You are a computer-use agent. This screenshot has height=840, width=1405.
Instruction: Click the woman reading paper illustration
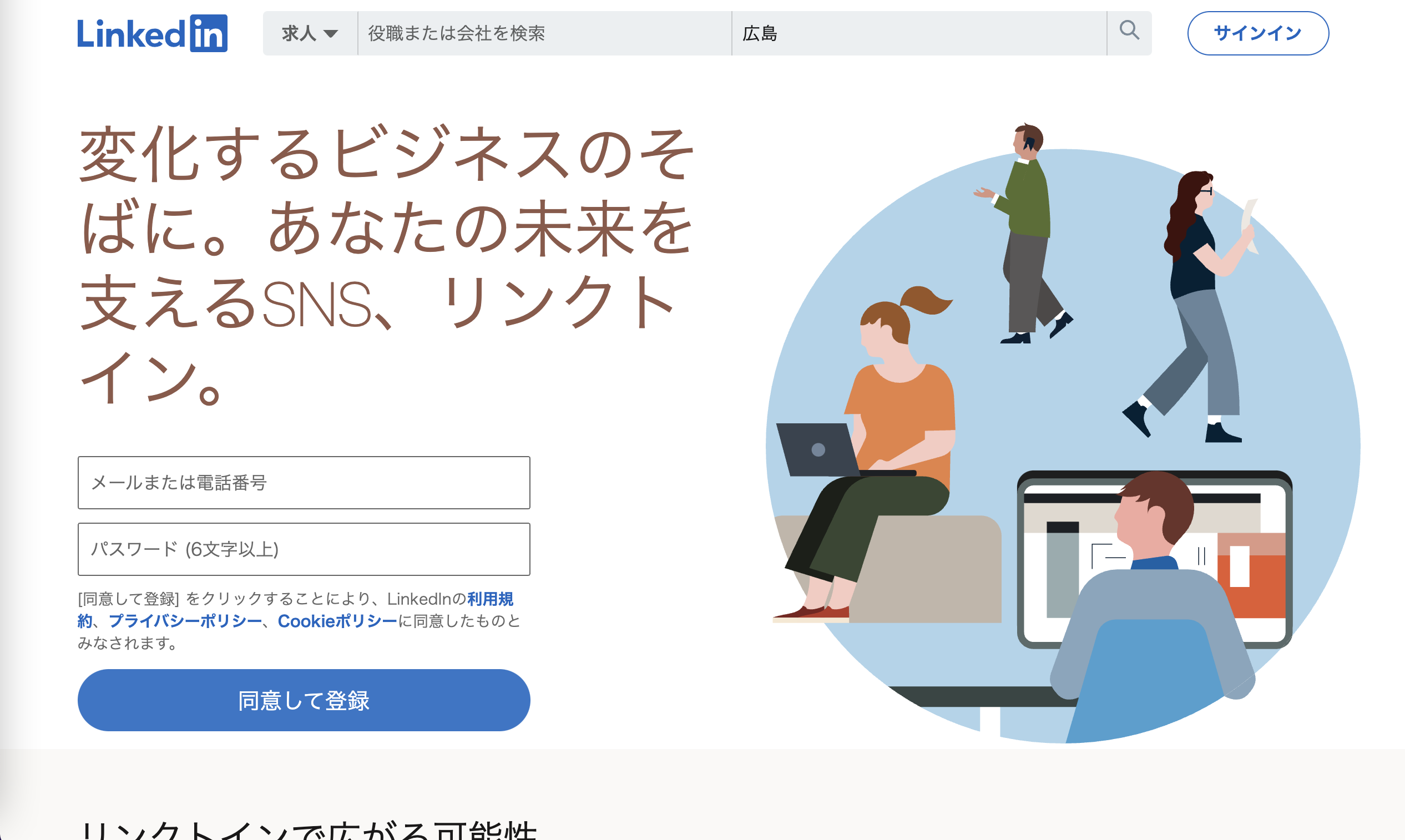[1195, 306]
